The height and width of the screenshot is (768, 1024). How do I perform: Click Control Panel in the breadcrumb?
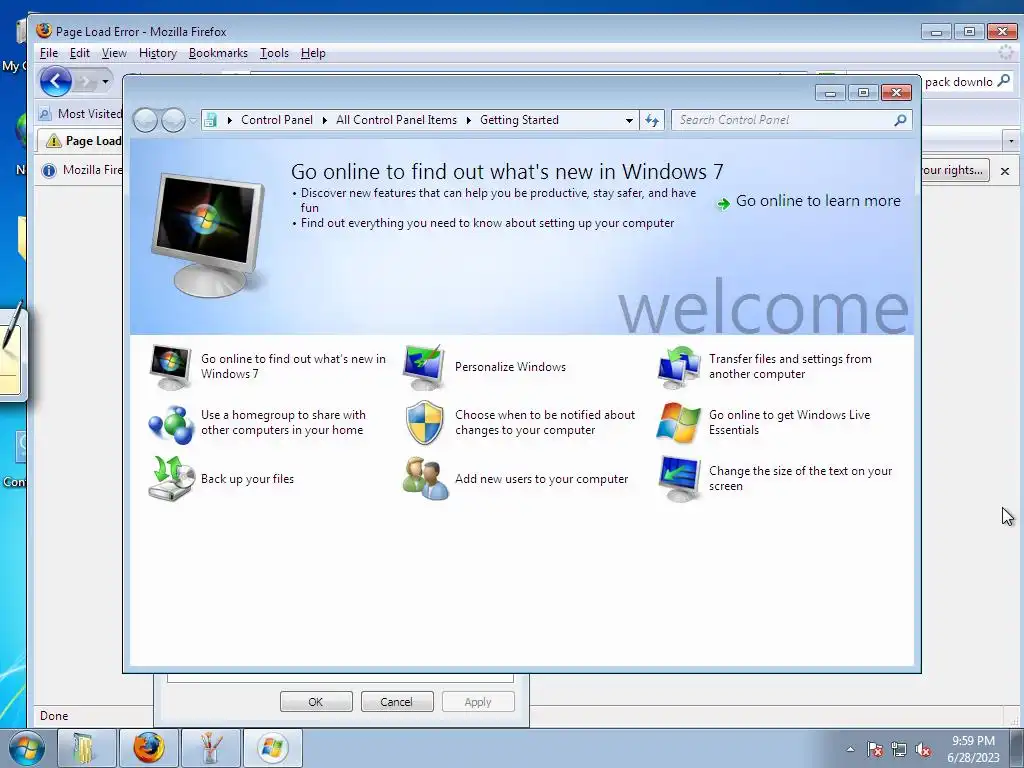[277, 120]
